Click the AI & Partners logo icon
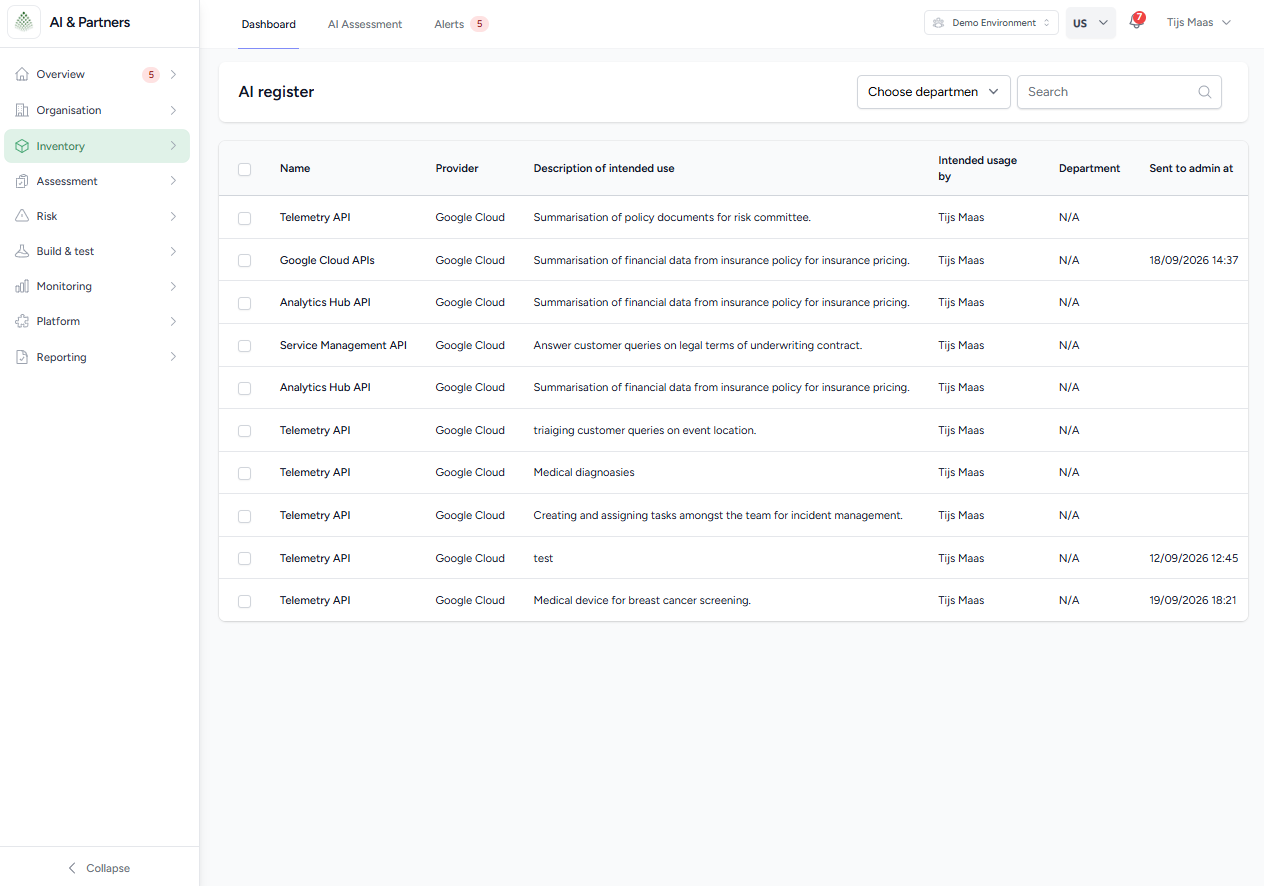The height and width of the screenshot is (886, 1264). click(x=24, y=22)
